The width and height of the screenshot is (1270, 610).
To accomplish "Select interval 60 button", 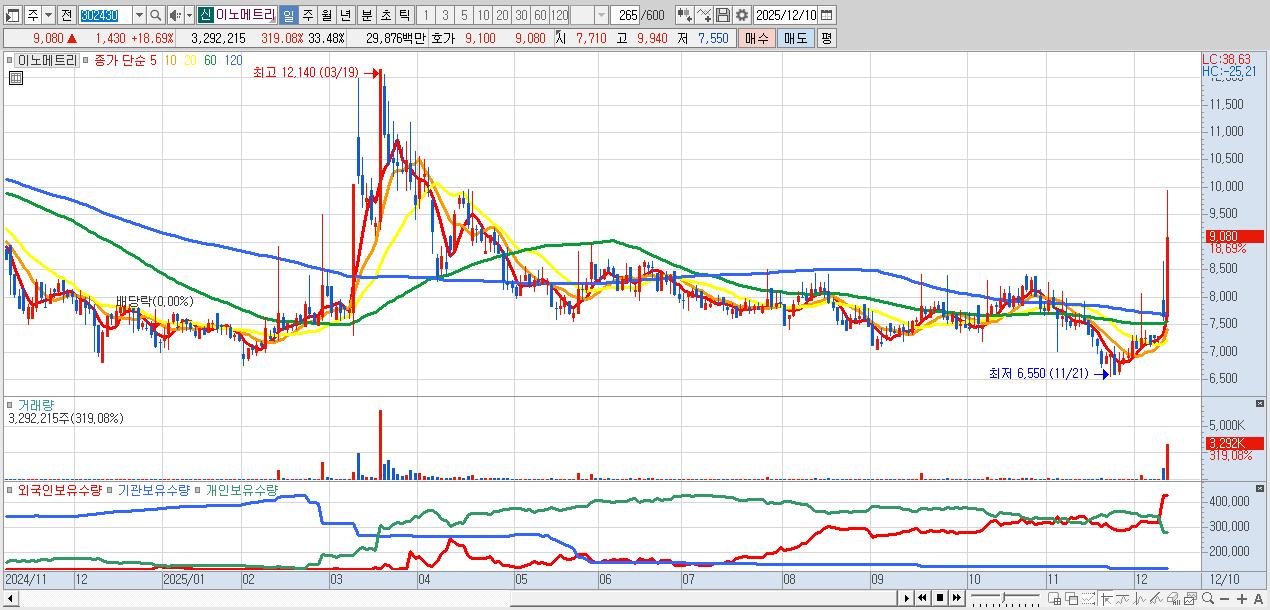I will tap(539, 15).
